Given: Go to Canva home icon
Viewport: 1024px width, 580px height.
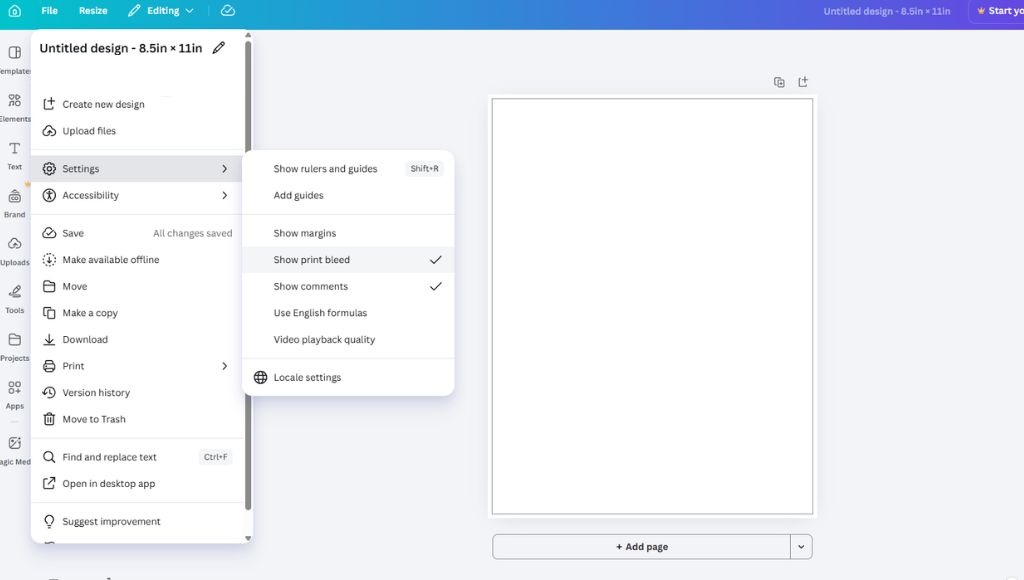Looking at the screenshot, I should click(x=14, y=10).
